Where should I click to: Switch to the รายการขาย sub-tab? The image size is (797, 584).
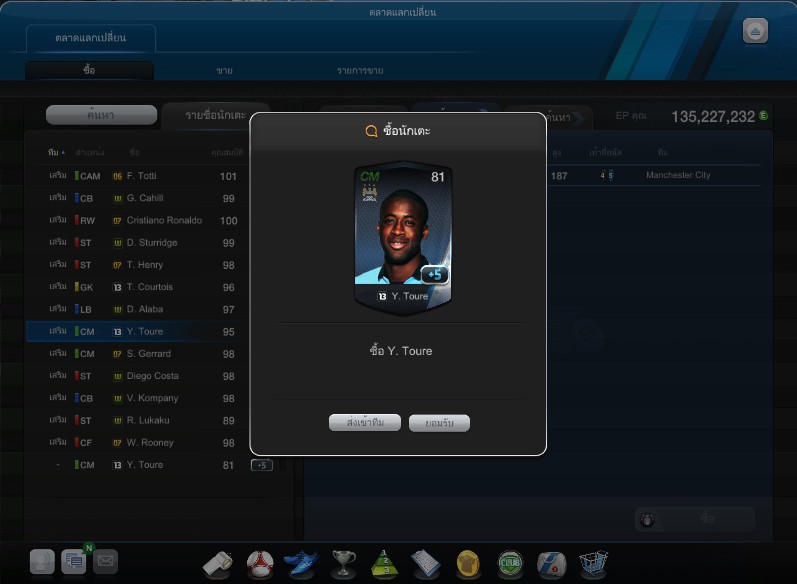click(x=360, y=71)
